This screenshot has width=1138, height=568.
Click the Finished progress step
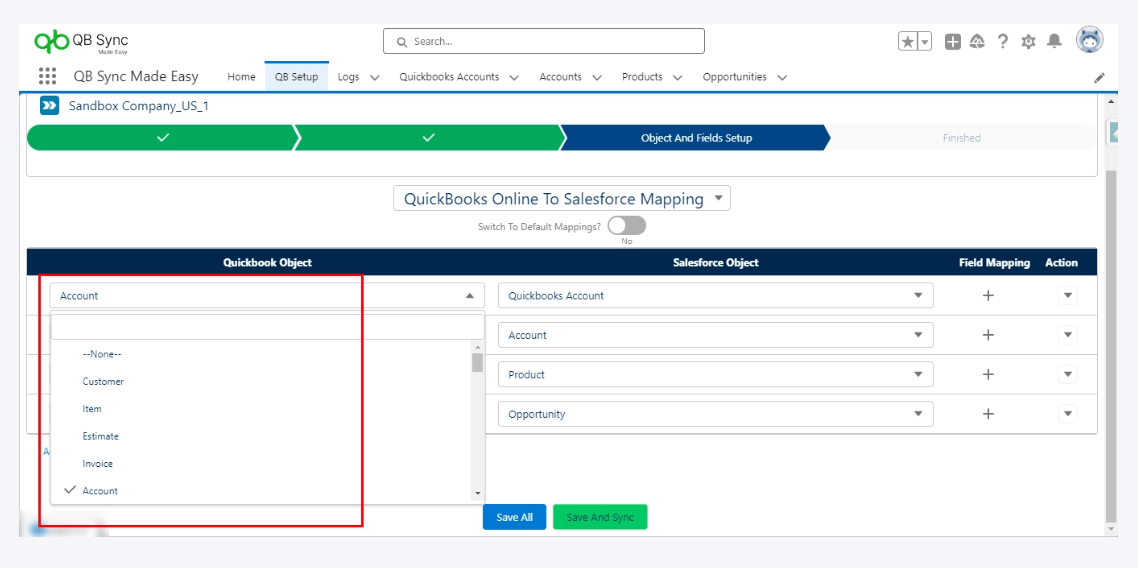tap(961, 138)
